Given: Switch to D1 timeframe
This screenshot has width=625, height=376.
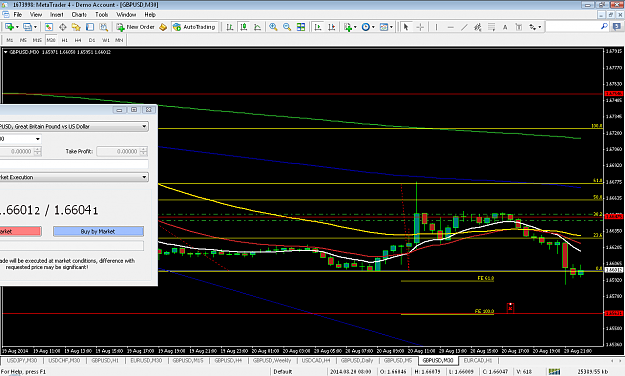Looking at the screenshot, I should click(92, 40).
